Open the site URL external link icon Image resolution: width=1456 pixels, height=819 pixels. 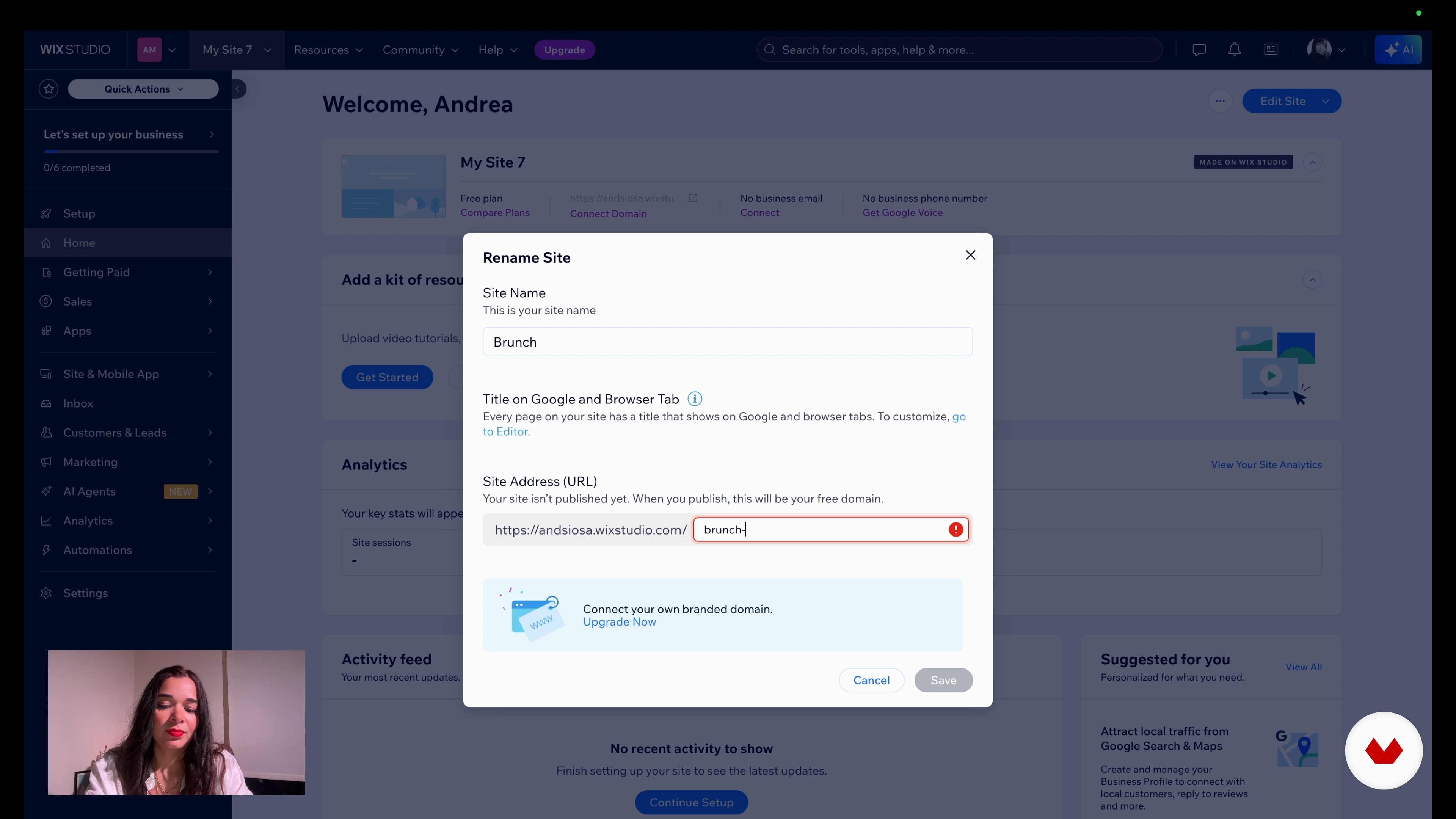(x=693, y=198)
